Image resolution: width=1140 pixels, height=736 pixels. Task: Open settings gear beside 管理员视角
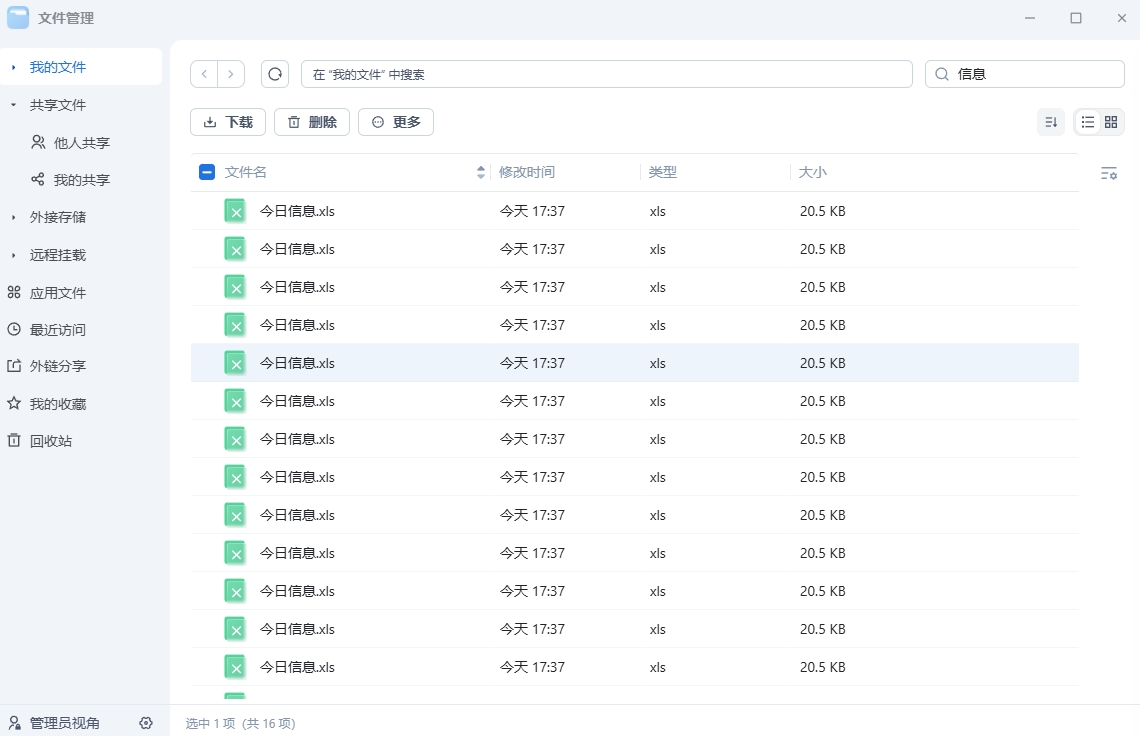(x=146, y=723)
